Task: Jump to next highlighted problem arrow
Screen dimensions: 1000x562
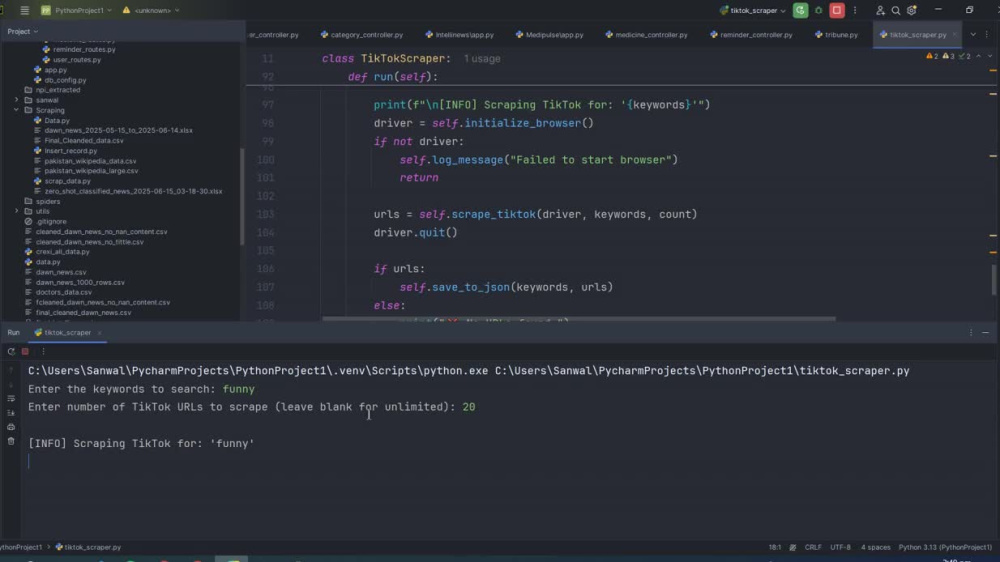Action: (x=990, y=56)
